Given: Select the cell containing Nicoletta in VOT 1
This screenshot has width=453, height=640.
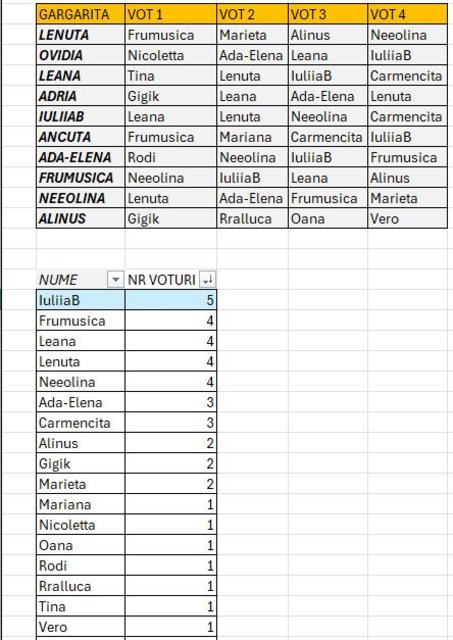Looking at the screenshot, I should click(x=171, y=55).
